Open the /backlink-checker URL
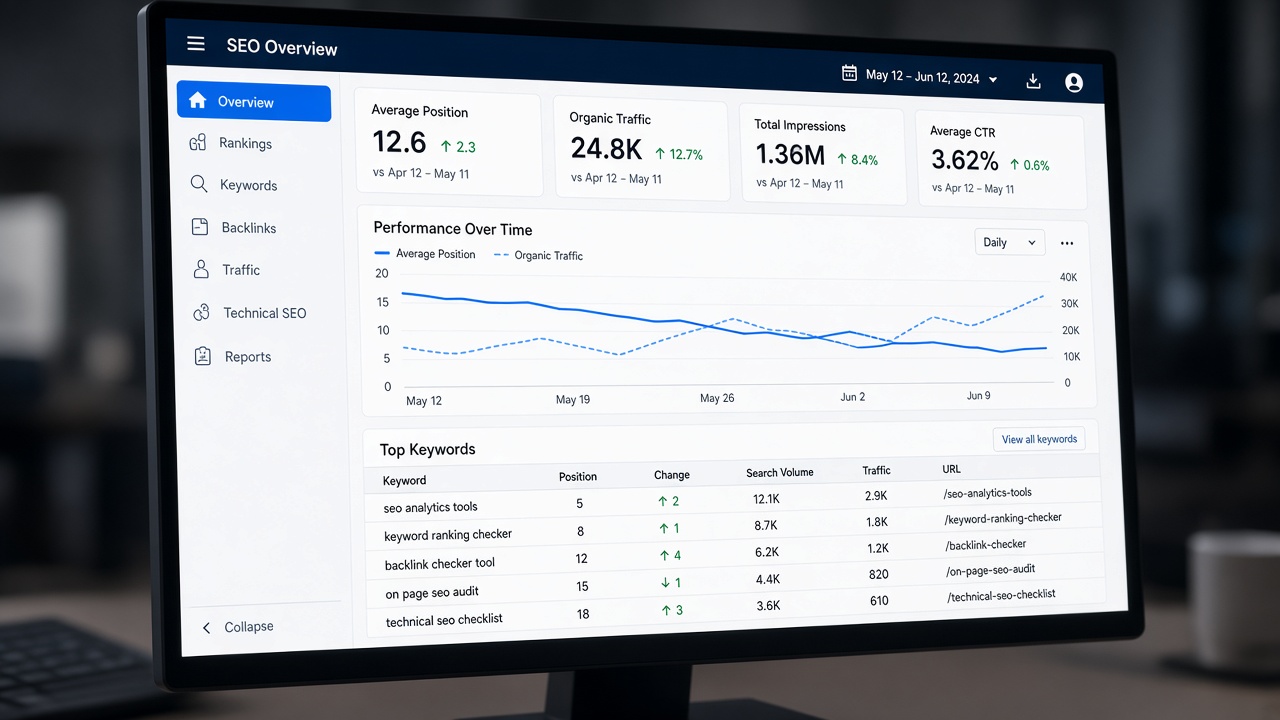 985,545
